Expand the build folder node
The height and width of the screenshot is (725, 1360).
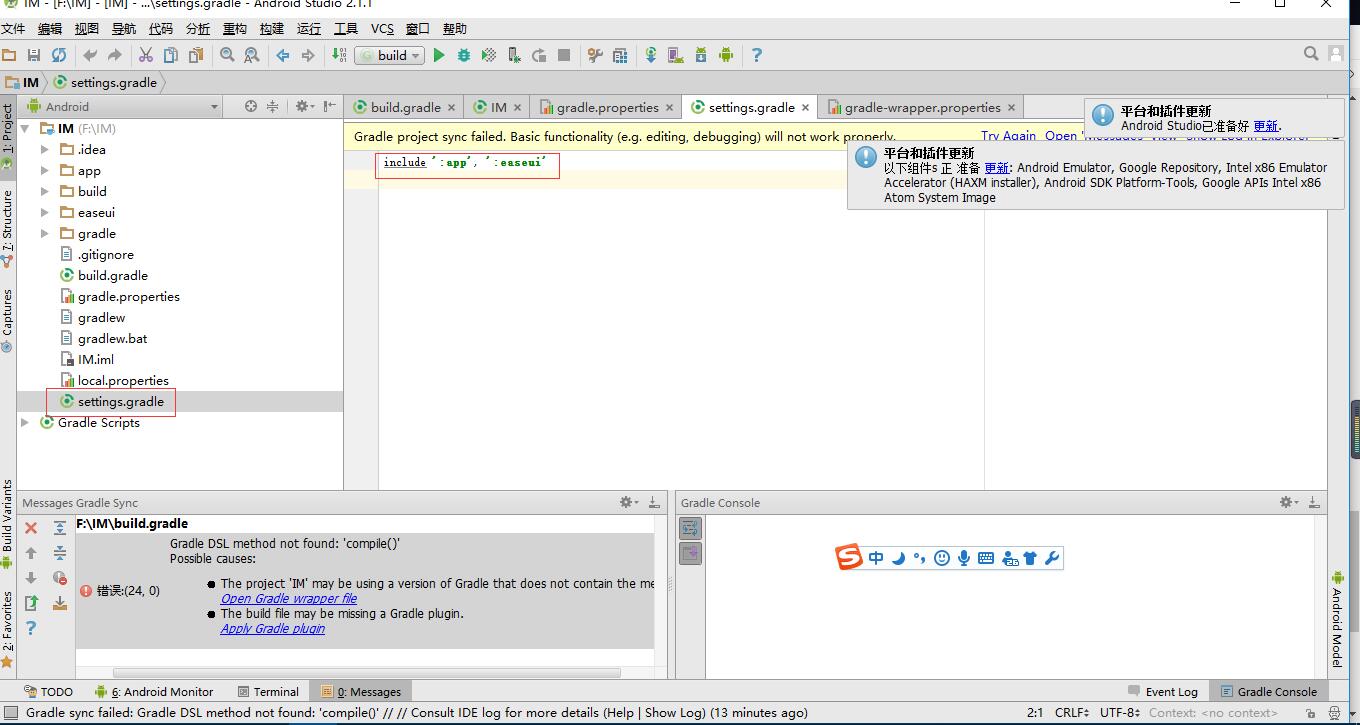[x=45, y=192]
